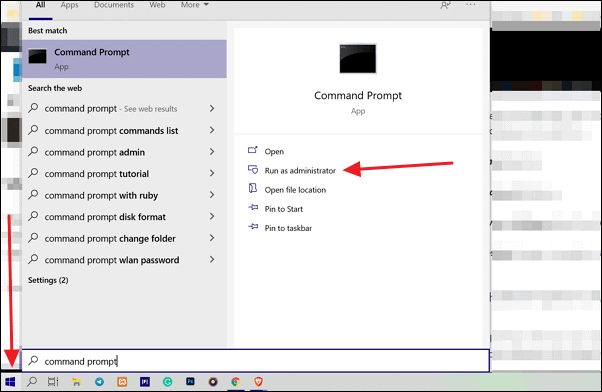Expand the 'command prompt admin' suggestion arrow
Viewport: 602px width, 392px height.
click(212, 152)
